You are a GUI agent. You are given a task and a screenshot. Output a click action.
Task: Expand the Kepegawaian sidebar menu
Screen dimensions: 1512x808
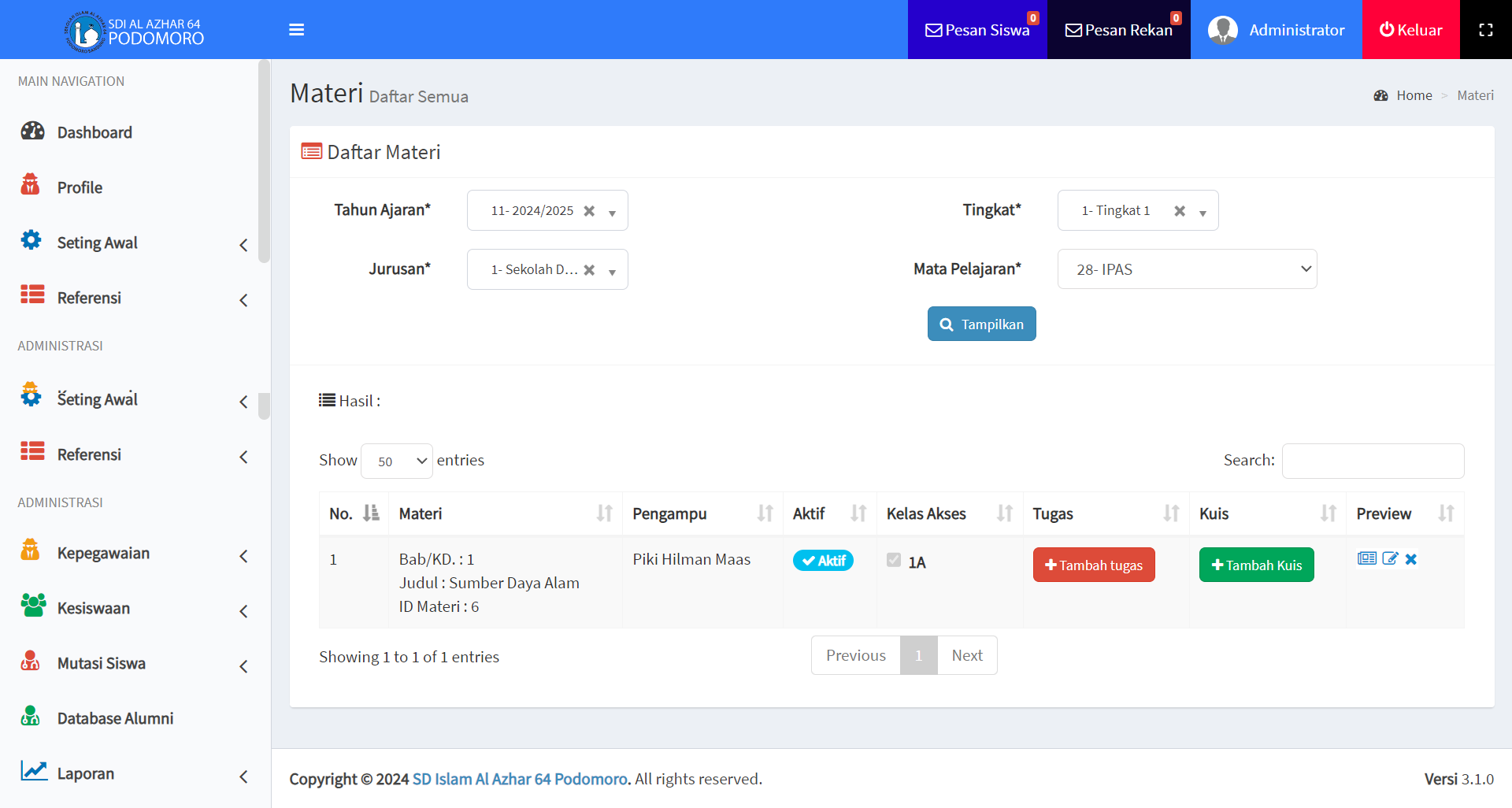pyautogui.click(x=134, y=554)
